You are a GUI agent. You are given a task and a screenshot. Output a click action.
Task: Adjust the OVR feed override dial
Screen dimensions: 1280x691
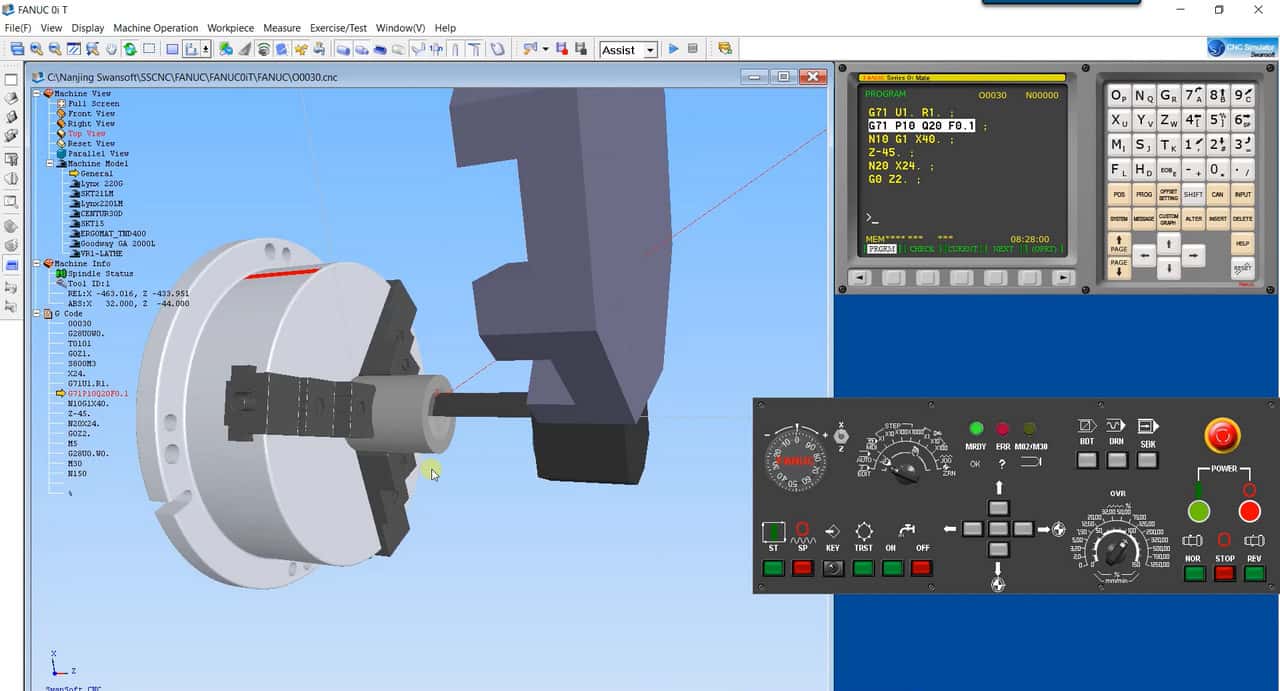pos(1116,548)
